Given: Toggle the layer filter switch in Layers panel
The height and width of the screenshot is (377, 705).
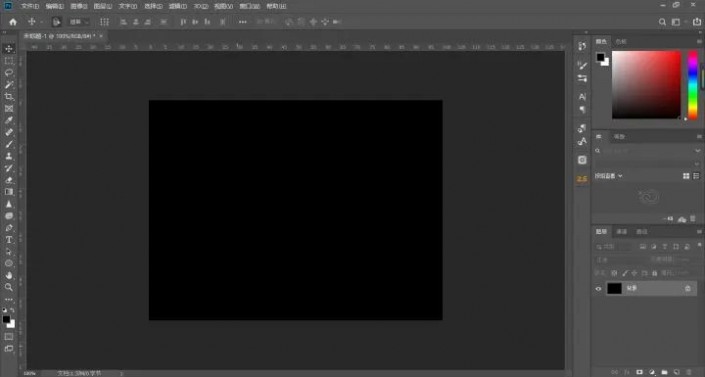Looking at the screenshot, I should coord(699,246).
